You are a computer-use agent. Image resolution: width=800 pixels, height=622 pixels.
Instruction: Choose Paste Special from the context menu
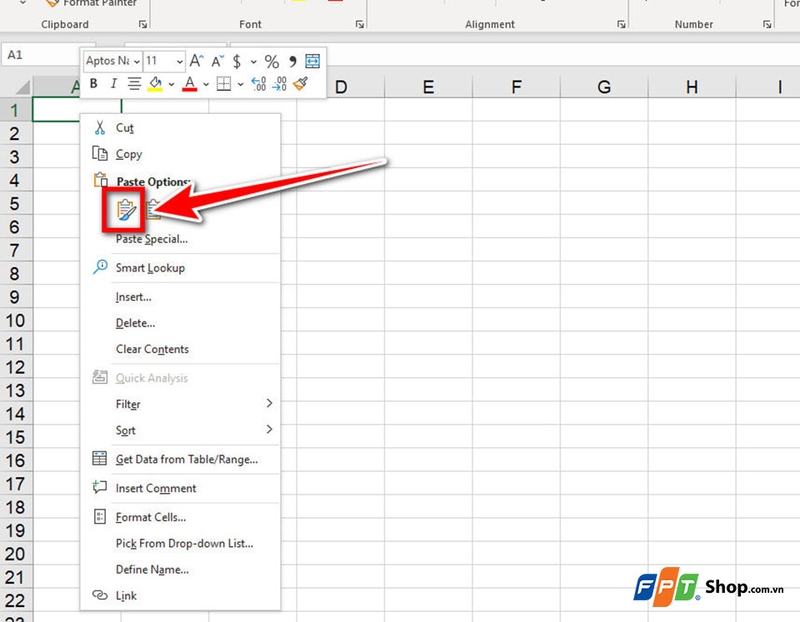pyautogui.click(x=150, y=240)
